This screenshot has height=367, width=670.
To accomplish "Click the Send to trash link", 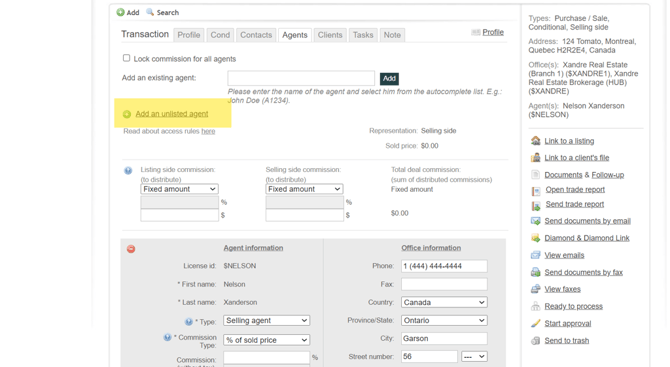I will 567,341.
